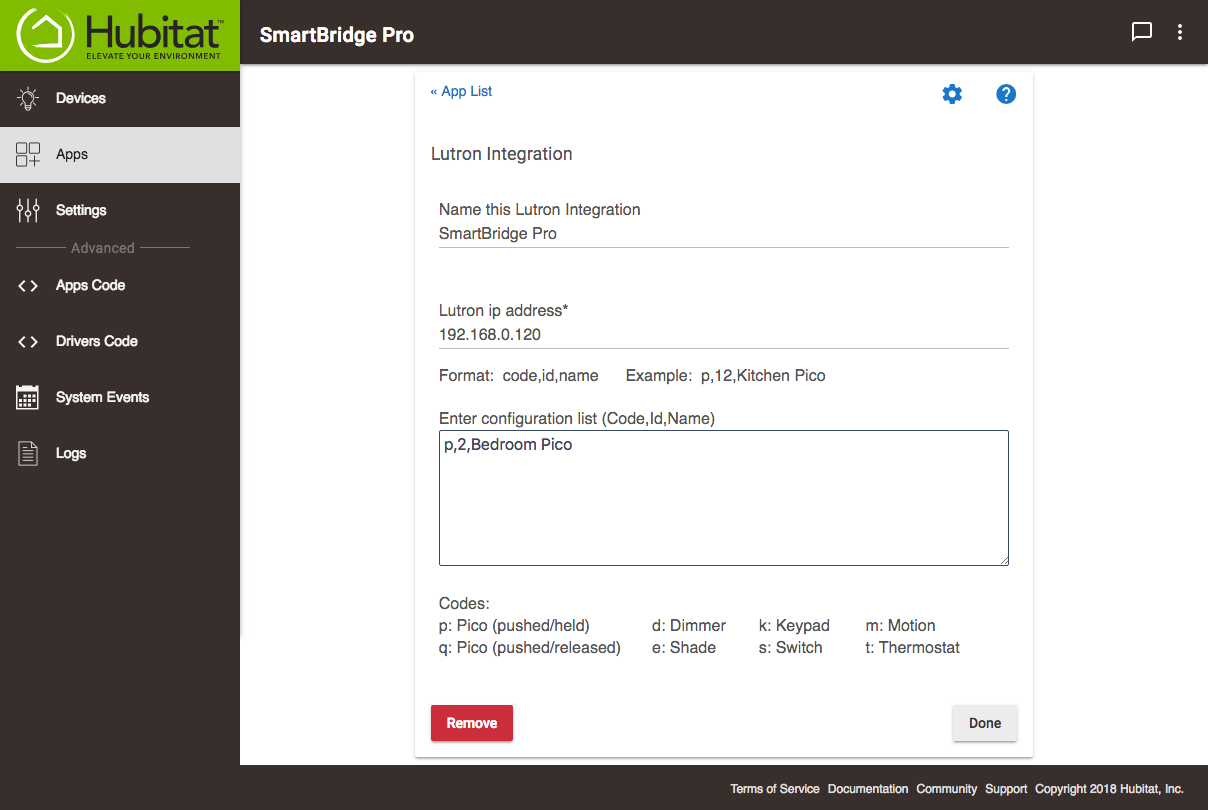Click 'Example: p,12,Kitchen Pico' text

[725, 376]
